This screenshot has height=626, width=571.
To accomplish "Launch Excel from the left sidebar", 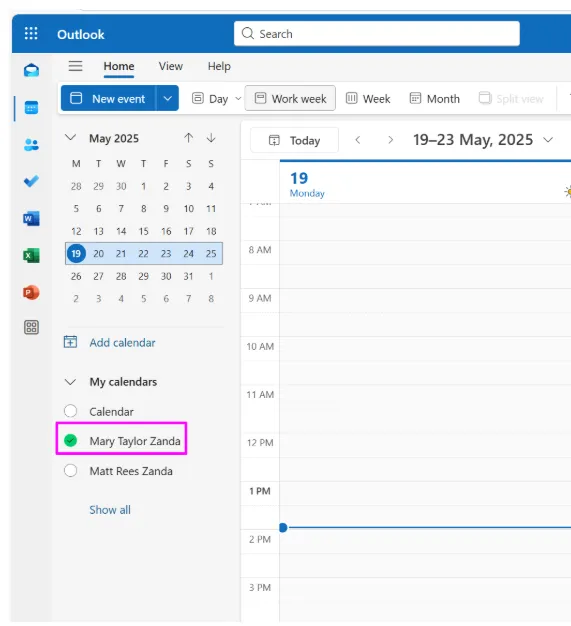I will 31,256.
